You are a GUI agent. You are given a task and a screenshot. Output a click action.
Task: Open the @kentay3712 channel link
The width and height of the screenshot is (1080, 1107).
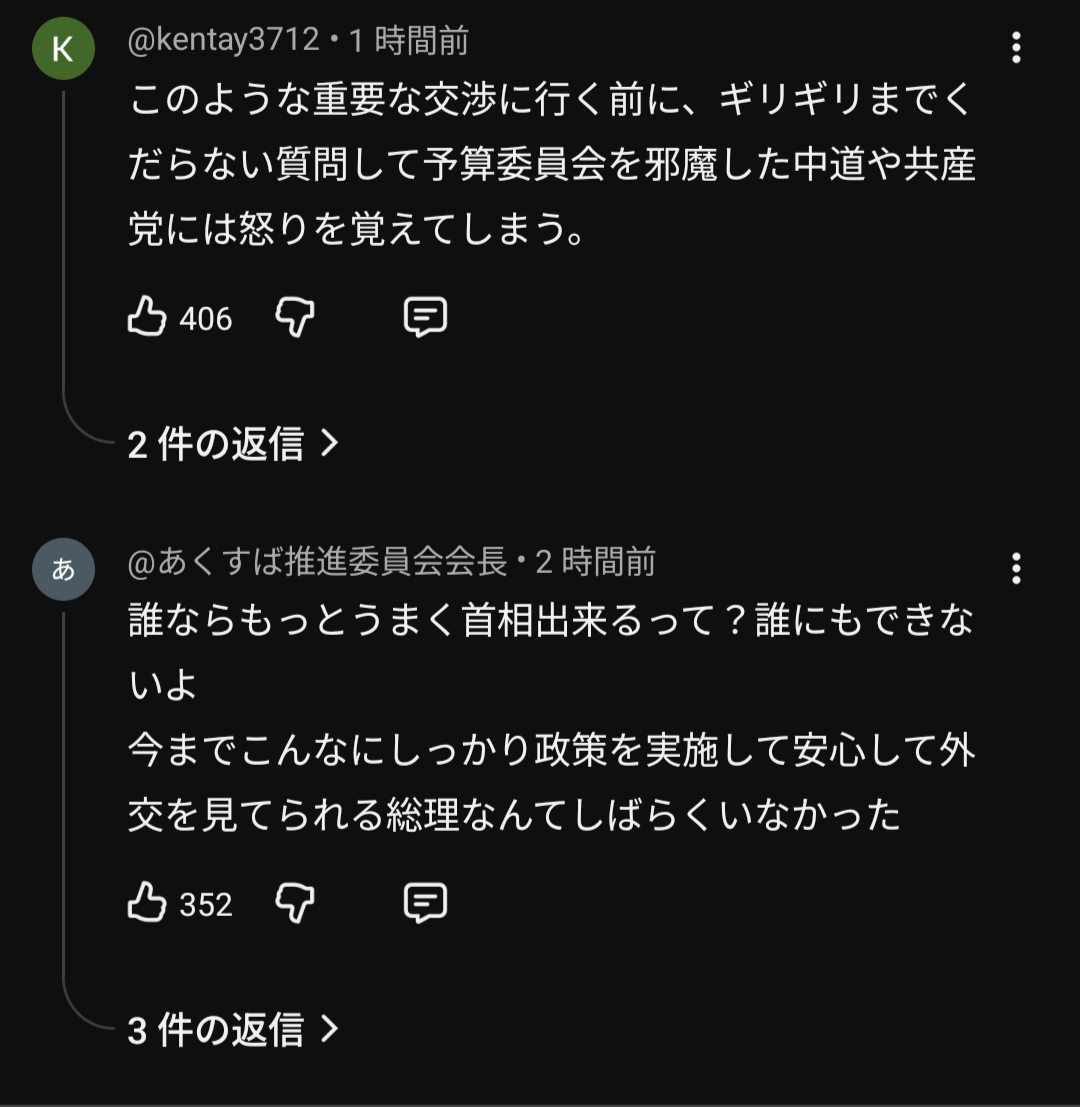pyautogui.click(x=224, y=41)
